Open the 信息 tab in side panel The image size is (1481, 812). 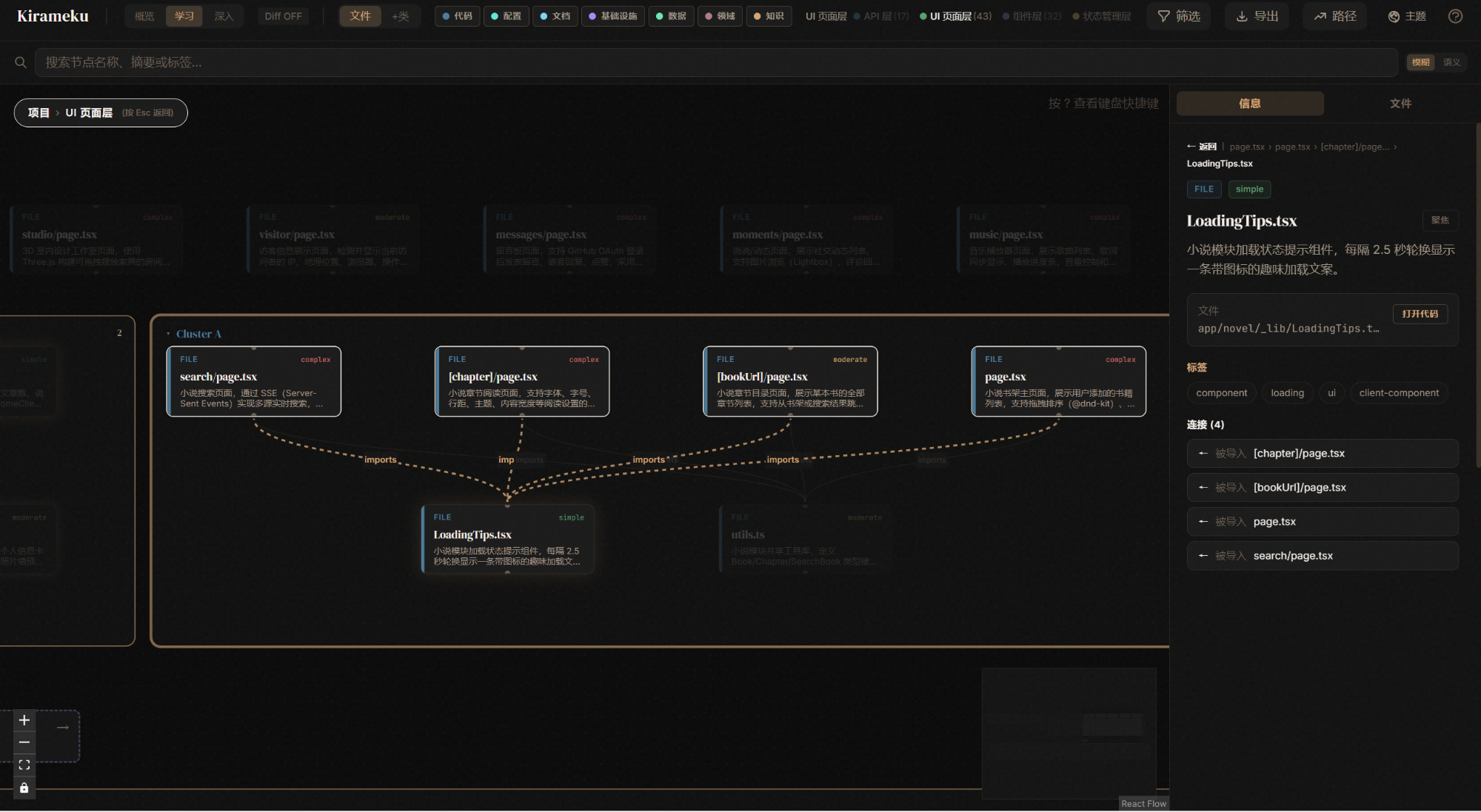1250,104
